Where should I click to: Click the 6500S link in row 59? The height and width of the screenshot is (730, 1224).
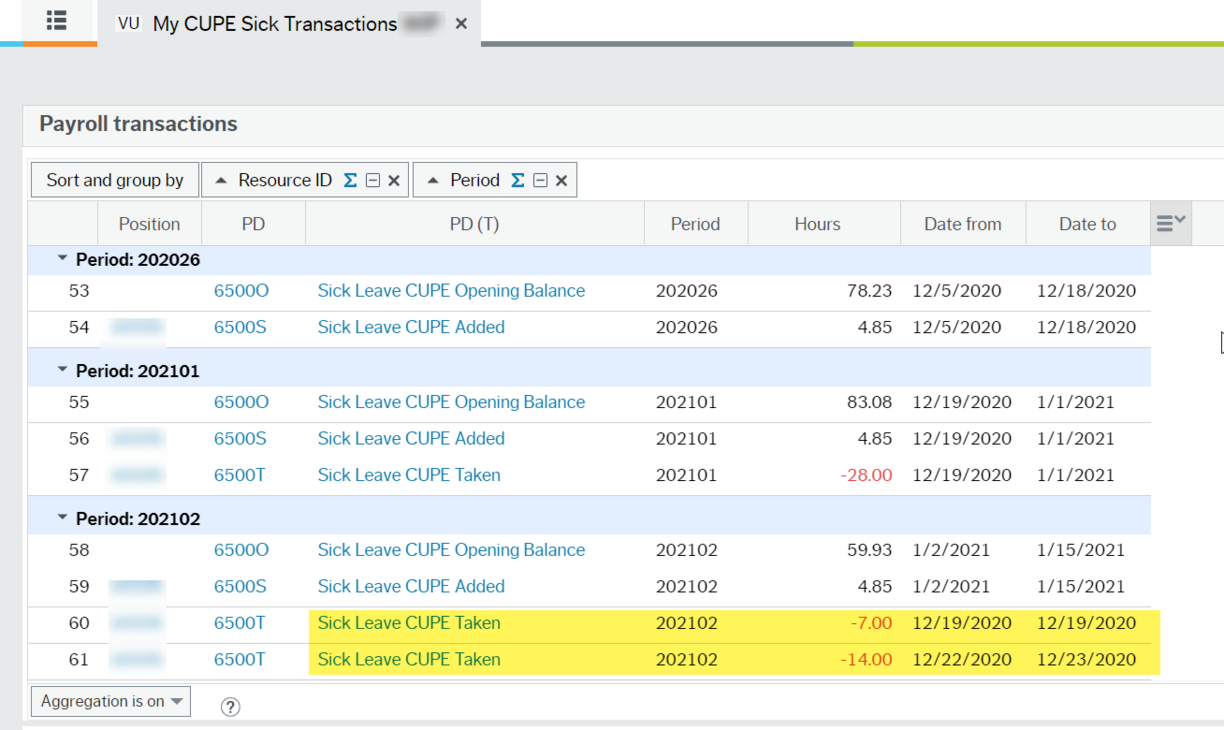click(240, 586)
